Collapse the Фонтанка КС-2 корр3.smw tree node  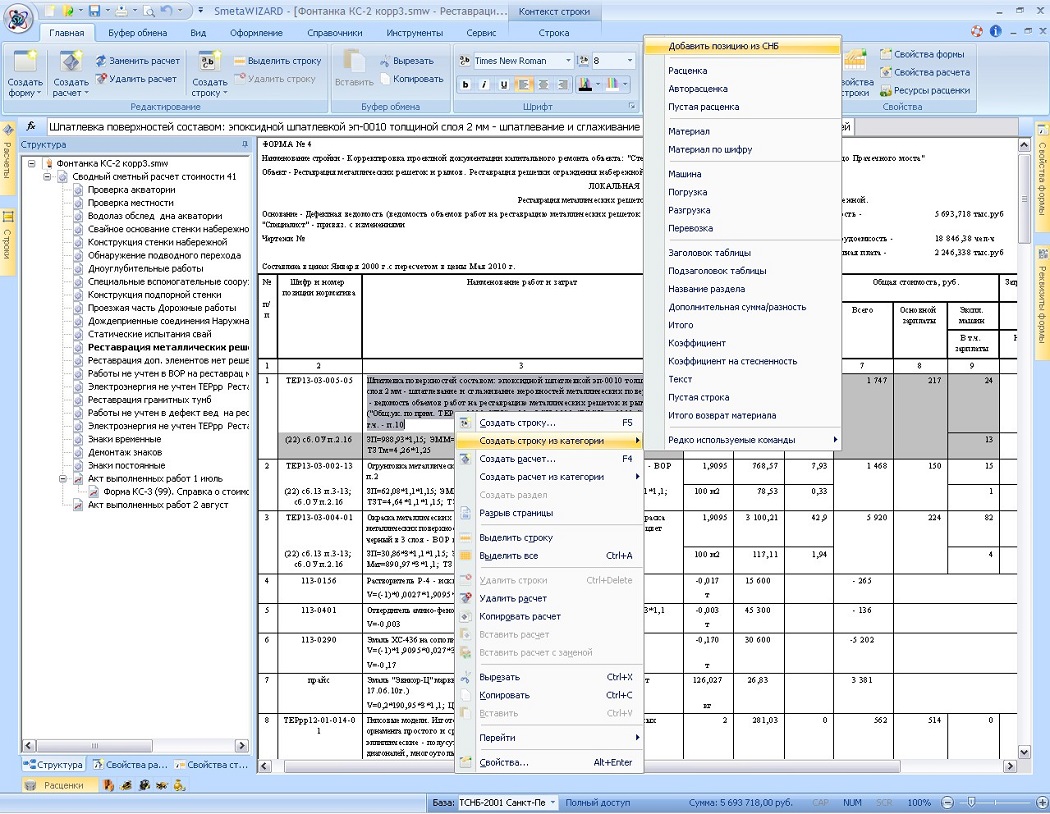tap(31, 163)
